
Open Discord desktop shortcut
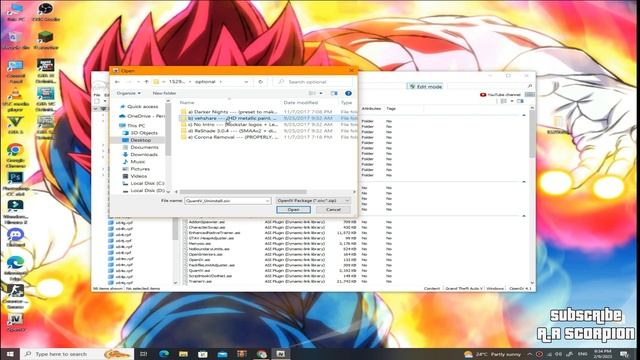(15, 238)
